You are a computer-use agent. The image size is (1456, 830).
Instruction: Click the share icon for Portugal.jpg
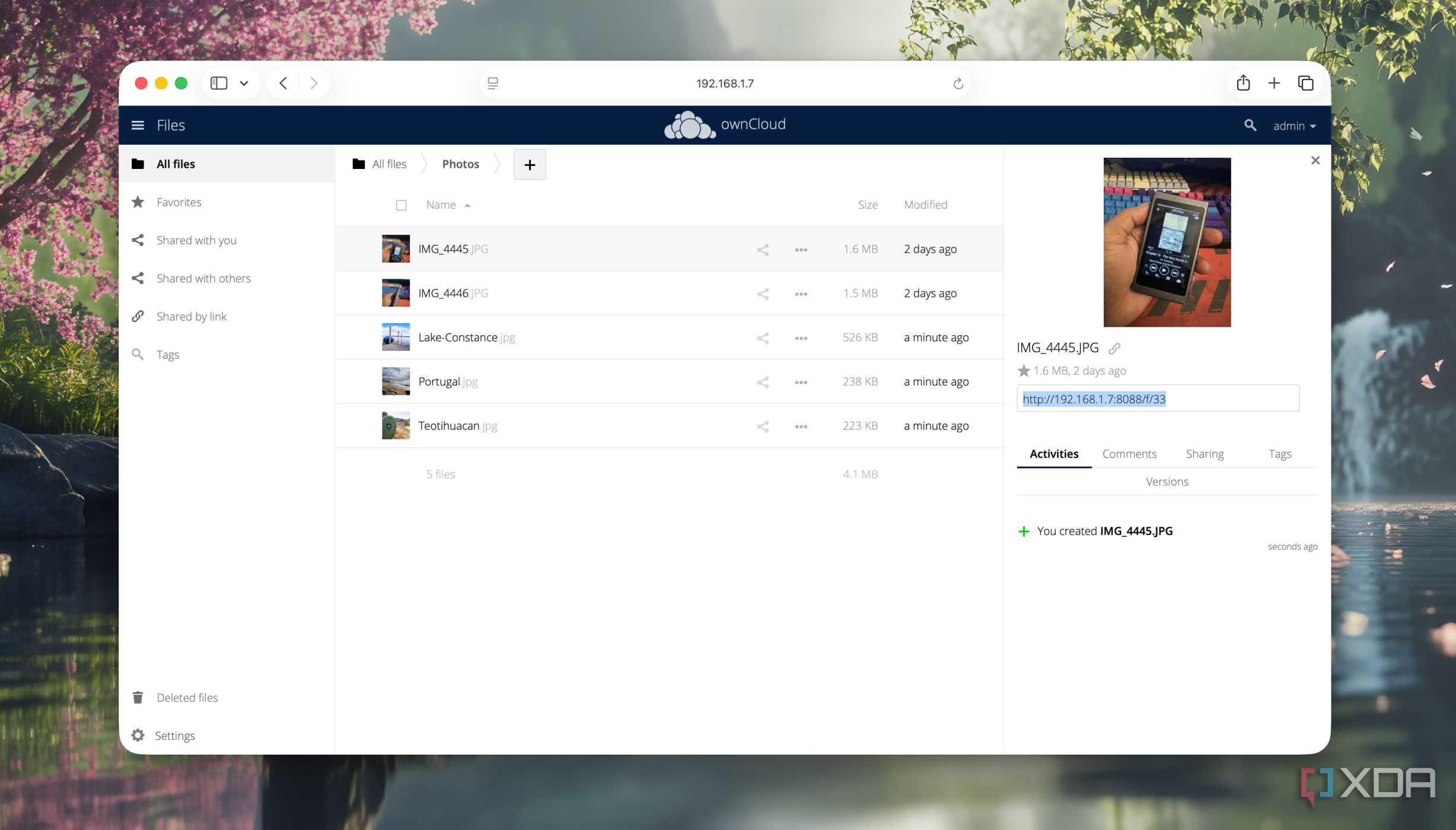[x=763, y=382]
